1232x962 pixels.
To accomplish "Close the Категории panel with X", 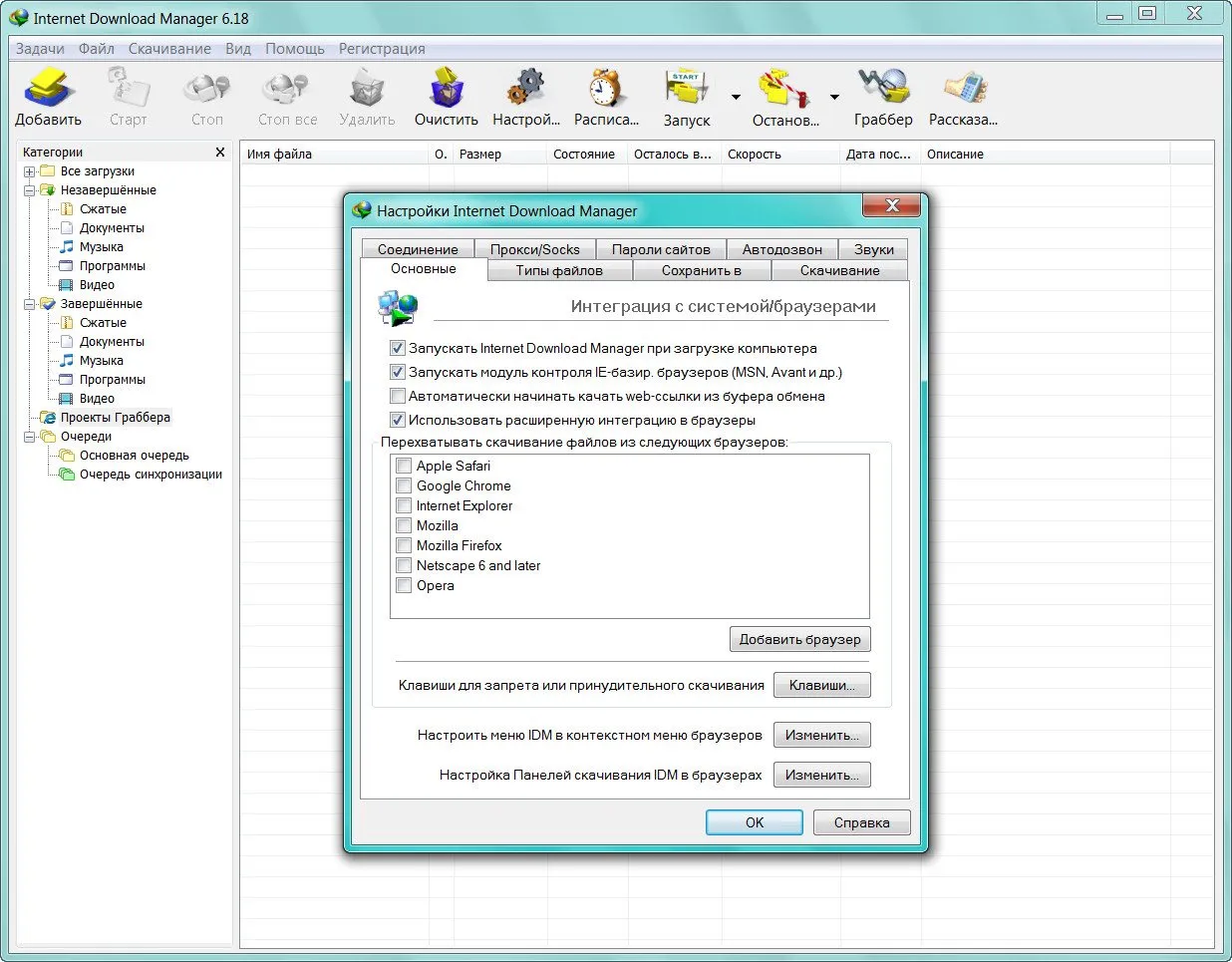I will pos(220,153).
